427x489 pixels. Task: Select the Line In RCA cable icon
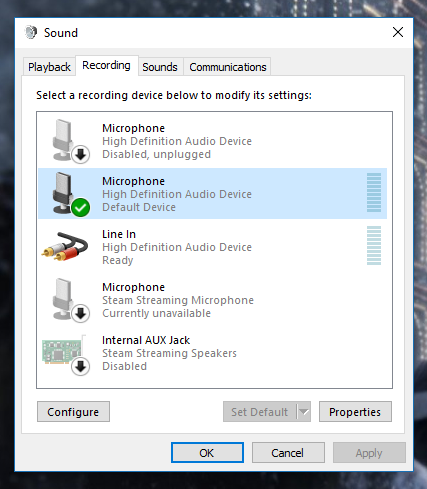tap(65, 247)
